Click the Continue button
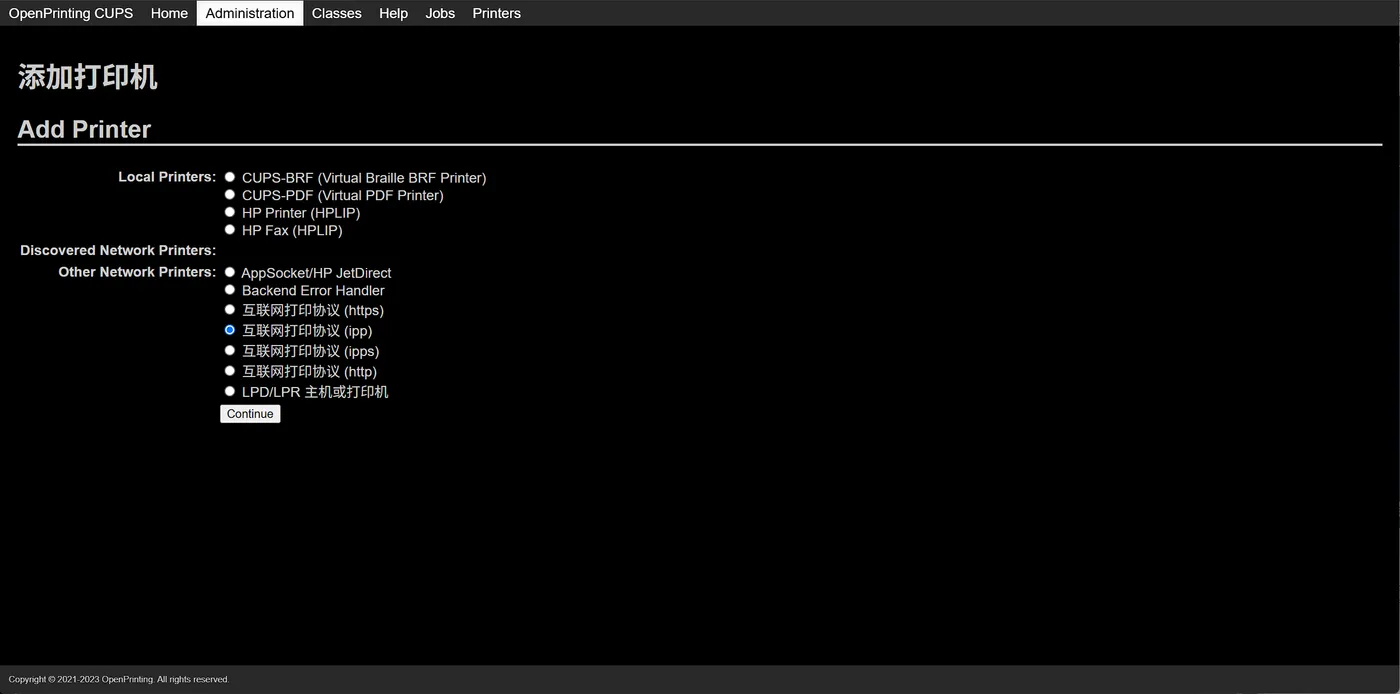Screen dimensions: 1400x694 [250, 414]
